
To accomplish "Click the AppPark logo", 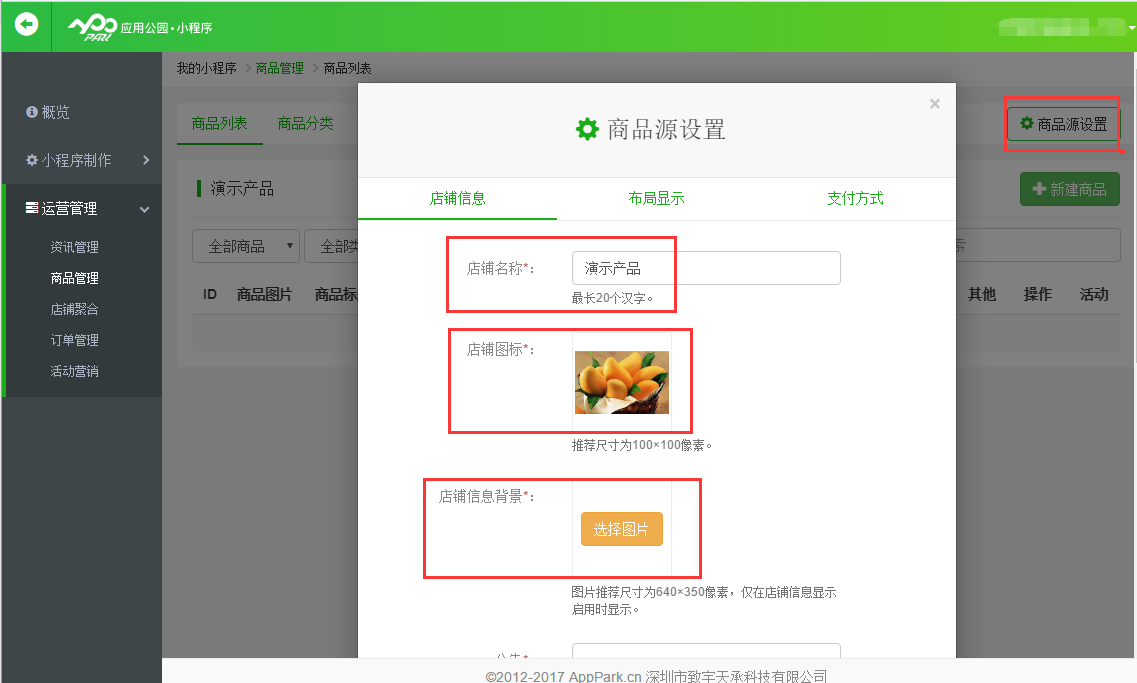I will pyautogui.click(x=92, y=27).
